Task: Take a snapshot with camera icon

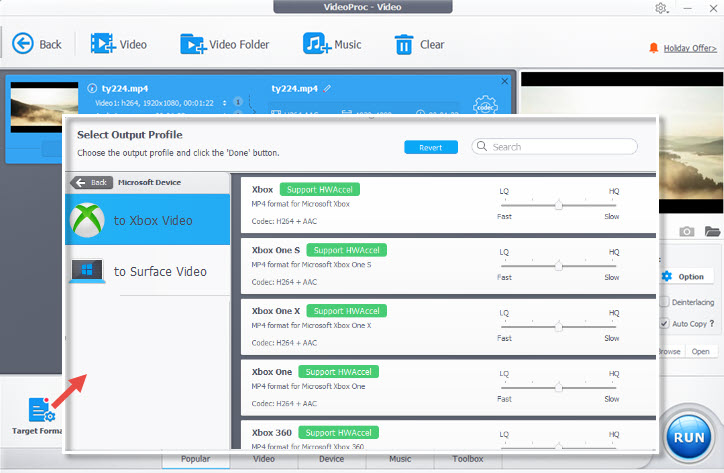Action: [x=687, y=231]
